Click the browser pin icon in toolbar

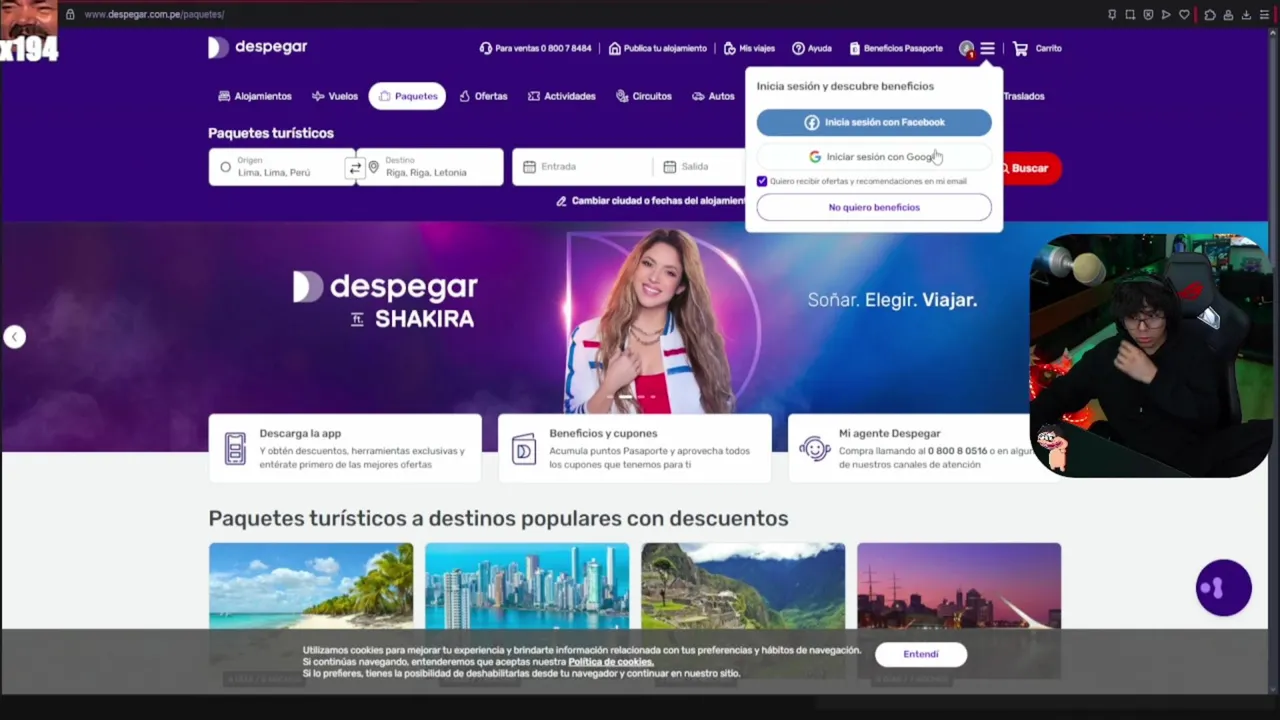coord(1112,14)
